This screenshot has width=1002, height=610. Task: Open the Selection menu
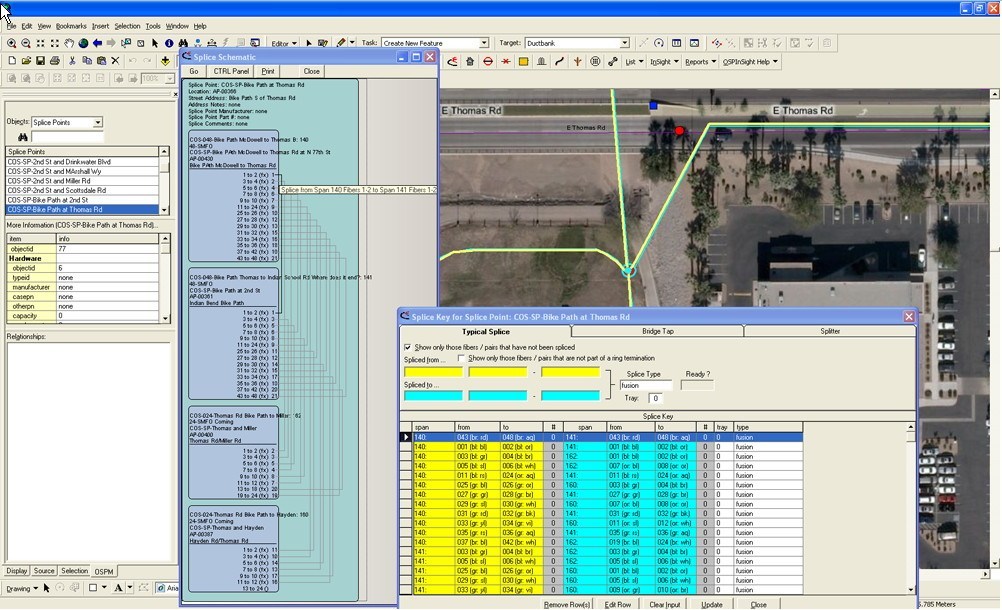(x=127, y=26)
